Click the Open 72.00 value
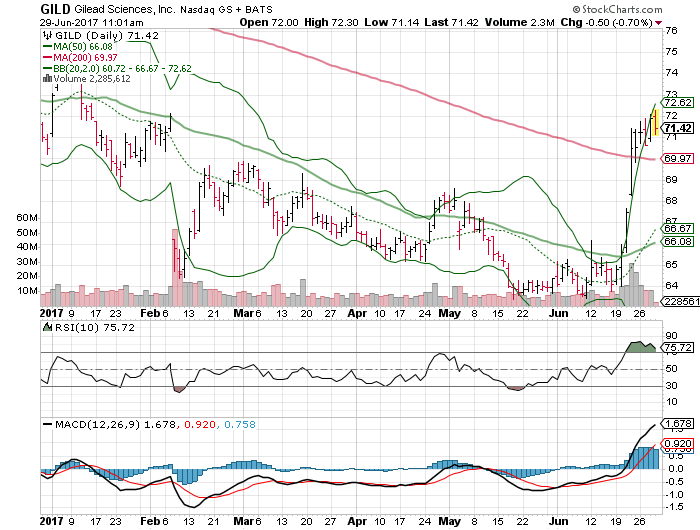The height and width of the screenshot is (530, 700). (269, 22)
